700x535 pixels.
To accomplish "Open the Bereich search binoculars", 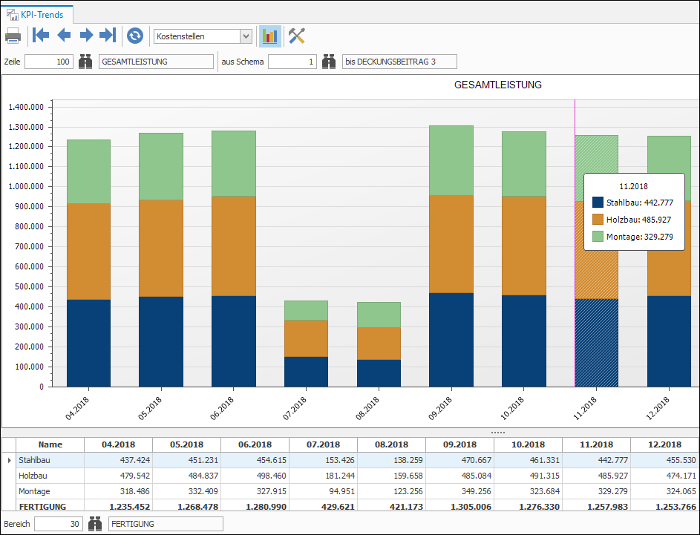I will point(95,524).
